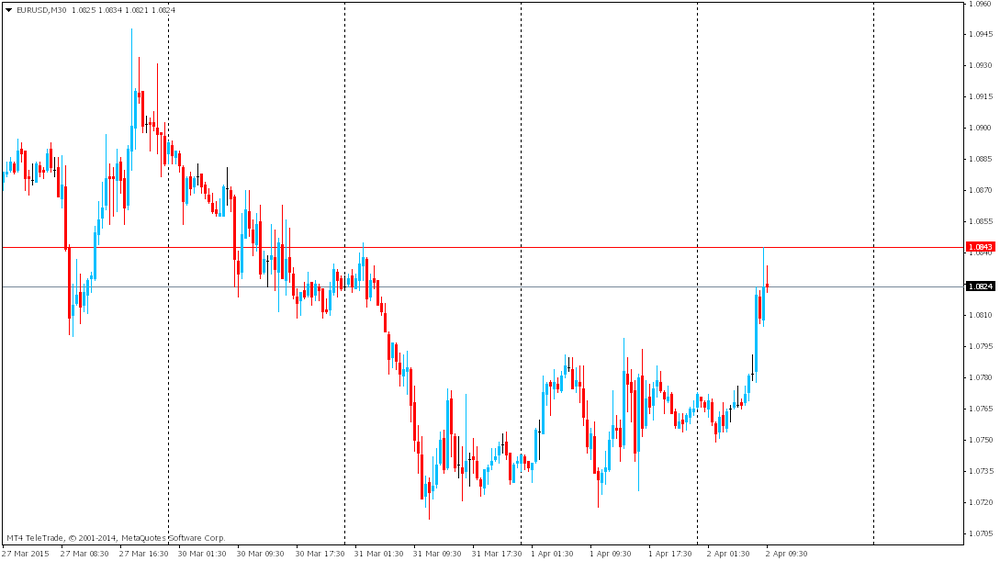The width and height of the screenshot is (1000, 561).
Task: Click the triangle arrow beside EURUSD,M30
Action: click(x=8, y=9)
